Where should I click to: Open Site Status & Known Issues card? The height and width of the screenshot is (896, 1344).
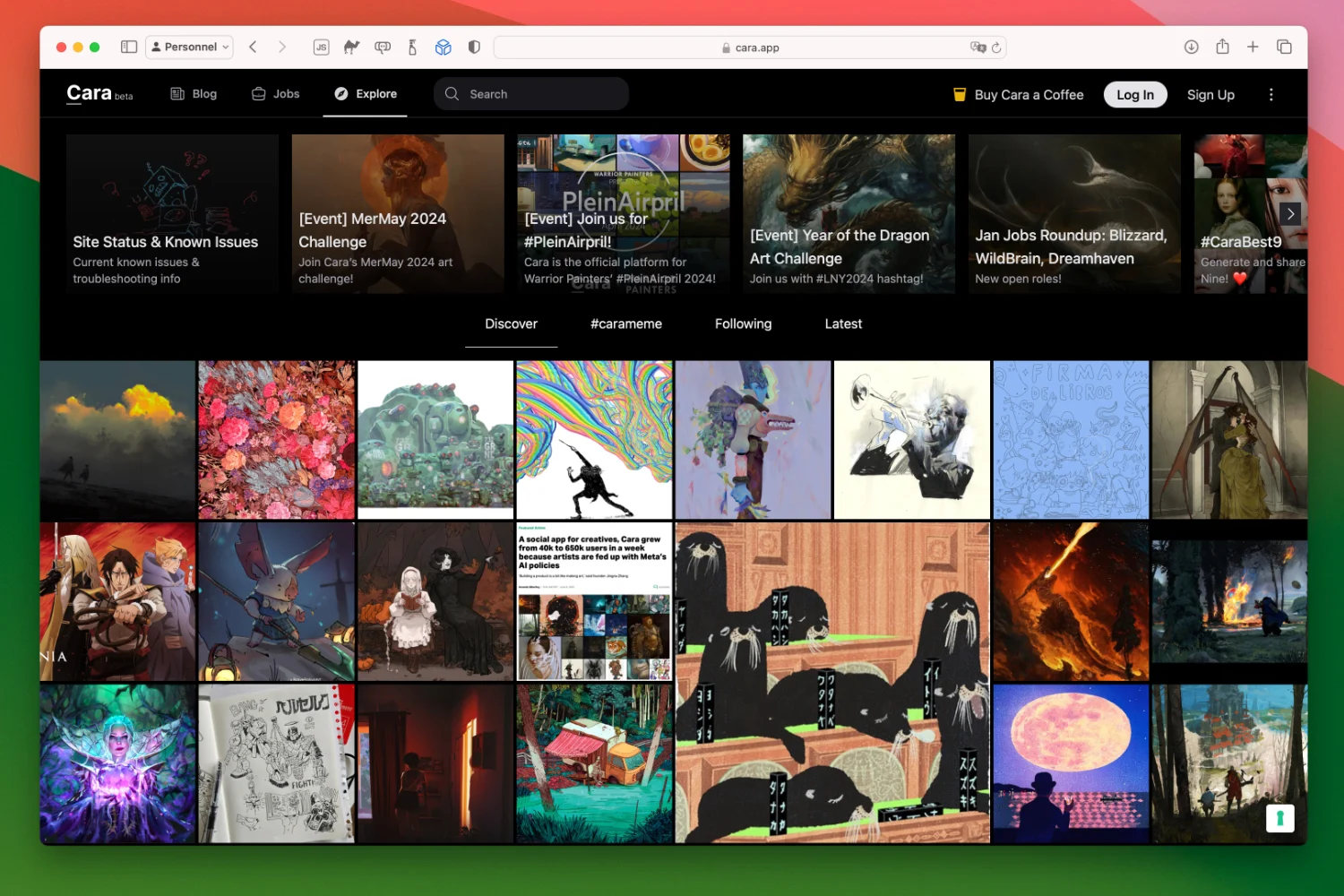172,214
